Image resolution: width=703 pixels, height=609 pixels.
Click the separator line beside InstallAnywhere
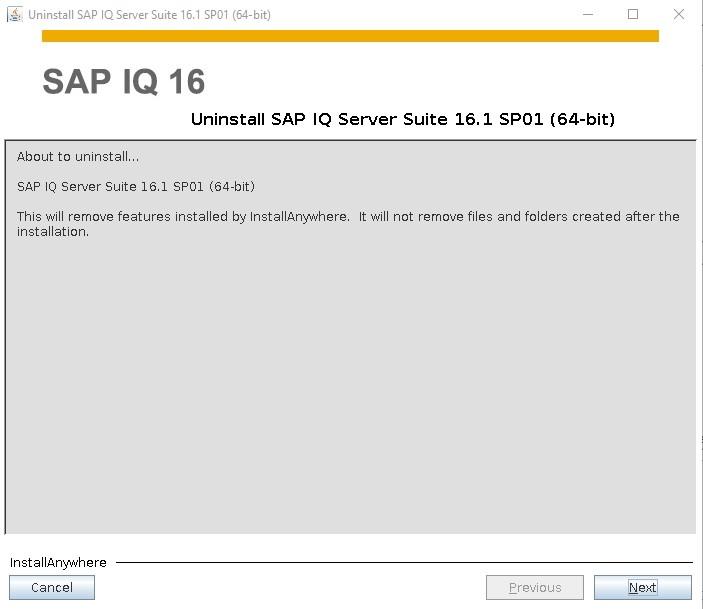[x=404, y=562]
